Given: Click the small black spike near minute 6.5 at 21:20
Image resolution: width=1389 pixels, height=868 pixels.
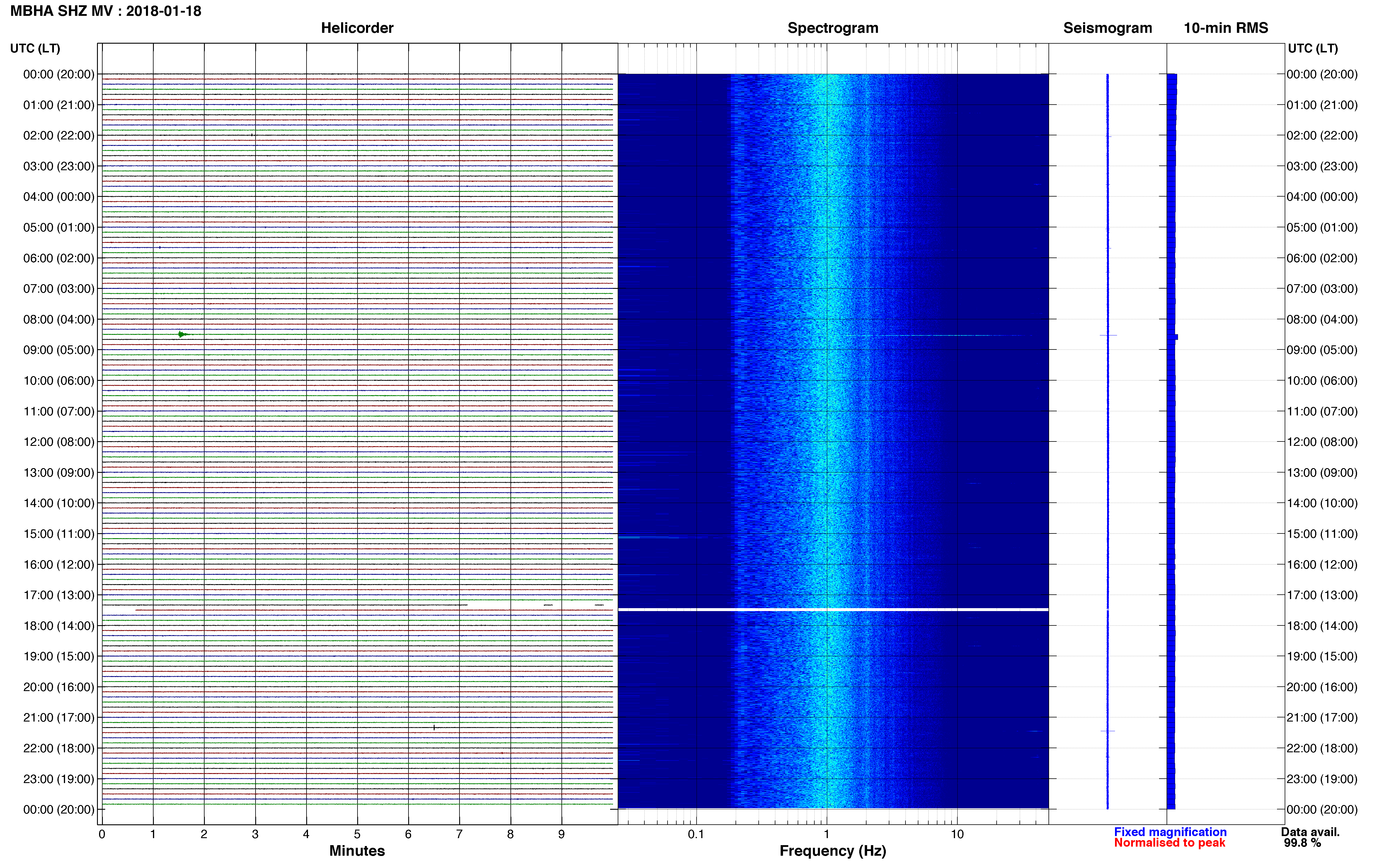Looking at the screenshot, I should tap(434, 727).
